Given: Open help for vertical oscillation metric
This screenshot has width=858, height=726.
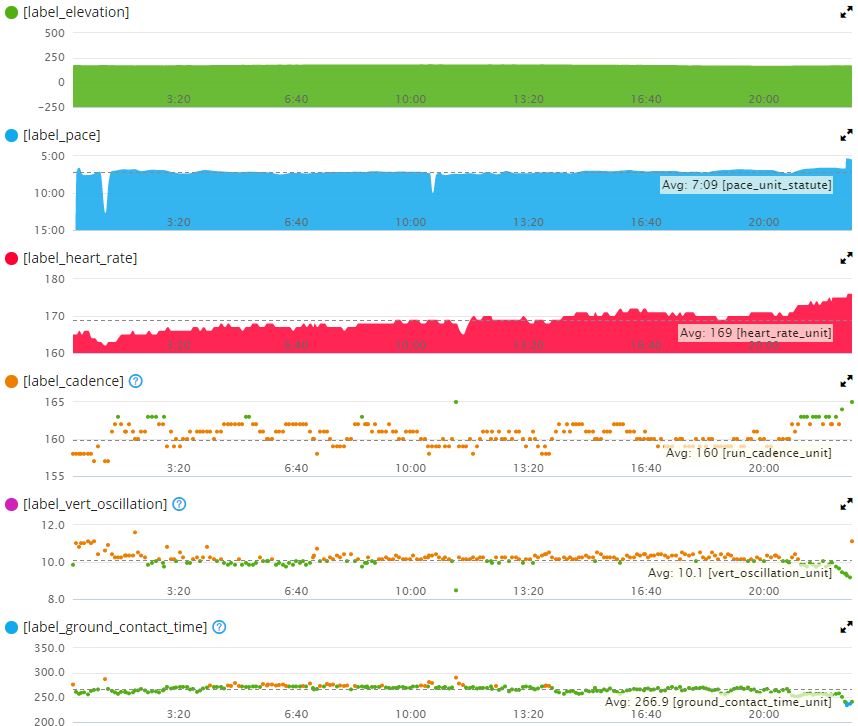Looking at the screenshot, I should 179,504.
